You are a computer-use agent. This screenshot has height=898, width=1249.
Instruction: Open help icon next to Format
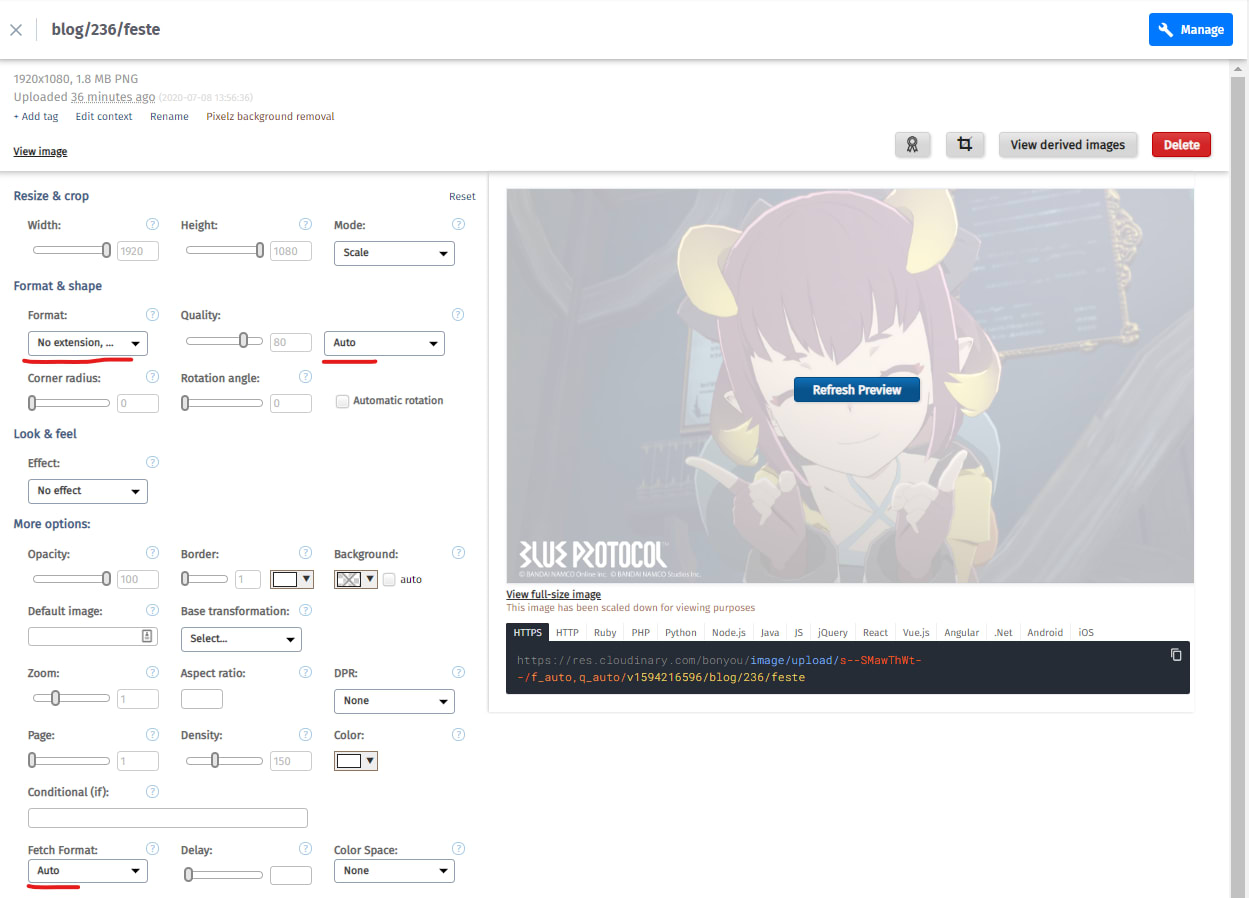(x=152, y=315)
